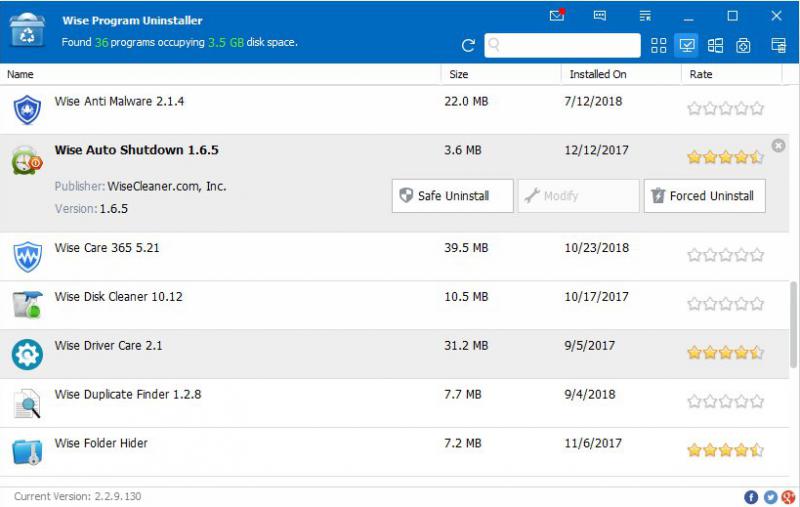Image resolution: width=800 pixels, height=507 pixels.
Task: Click the Wise Auto Shutdown clock icon
Action: pyautogui.click(x=27, y=160)
